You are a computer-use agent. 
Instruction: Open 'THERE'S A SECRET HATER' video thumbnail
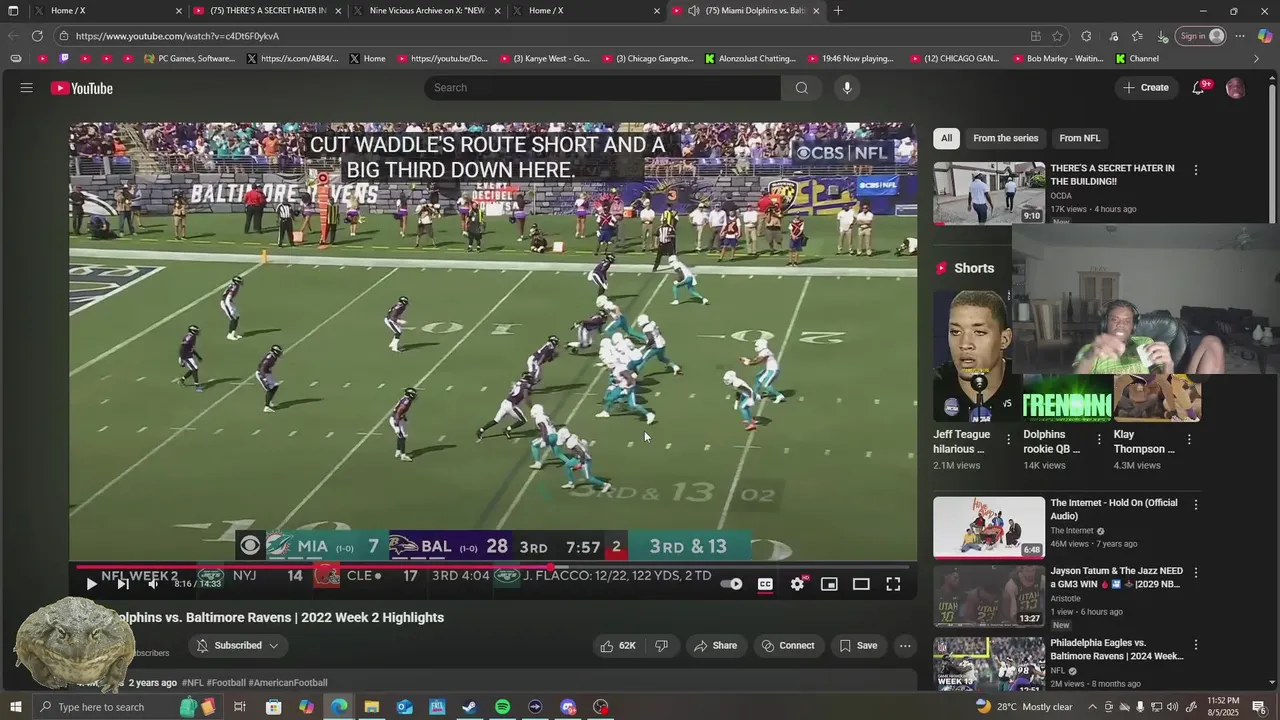click(x=989, y=192)
